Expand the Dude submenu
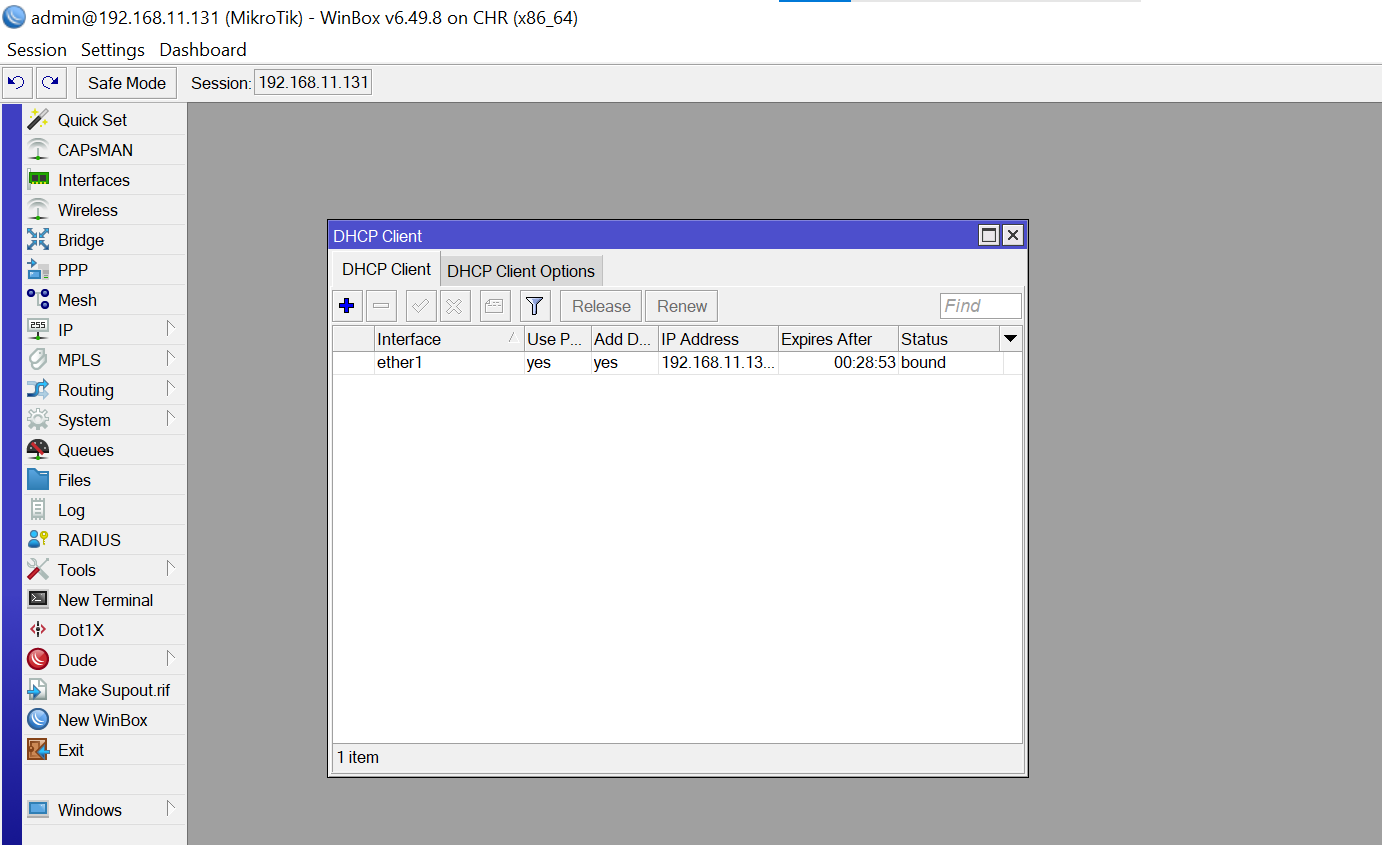This screenshot has height=845, width=1382. pyautogui.click(x=171, y=658)
